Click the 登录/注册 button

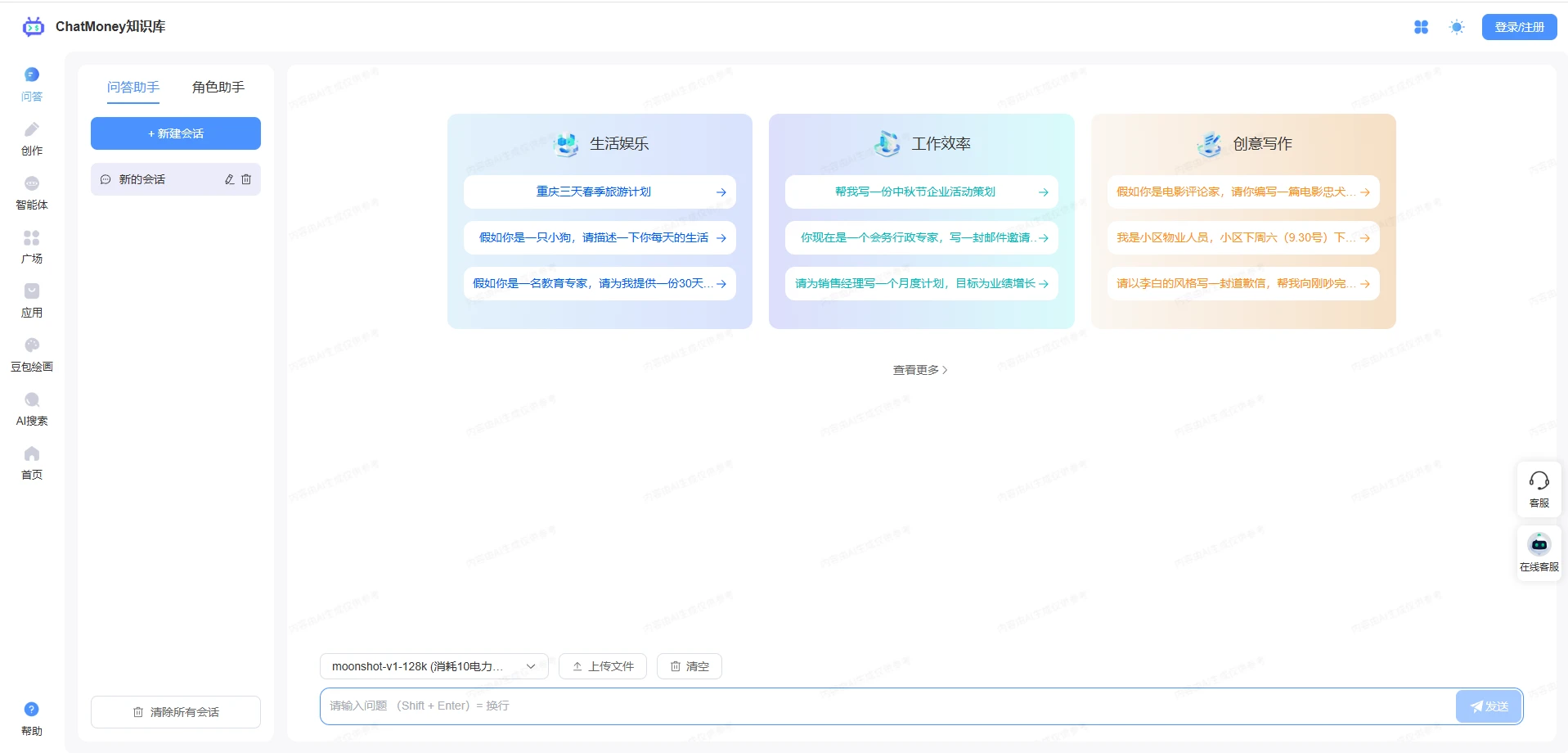[x=1520, y=27]
